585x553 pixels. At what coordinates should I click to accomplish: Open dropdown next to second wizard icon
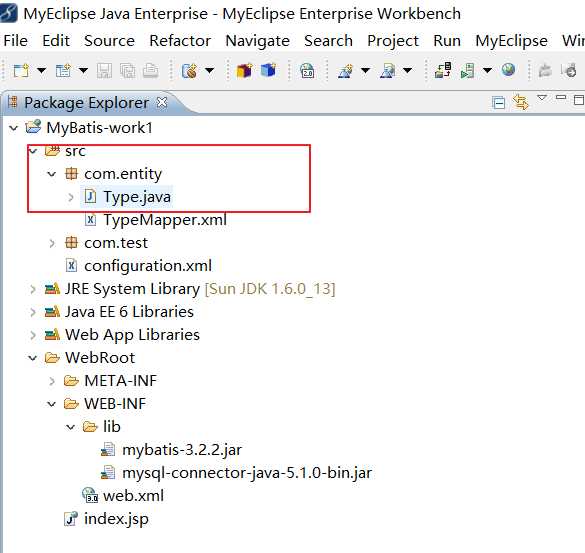point(408,70)
